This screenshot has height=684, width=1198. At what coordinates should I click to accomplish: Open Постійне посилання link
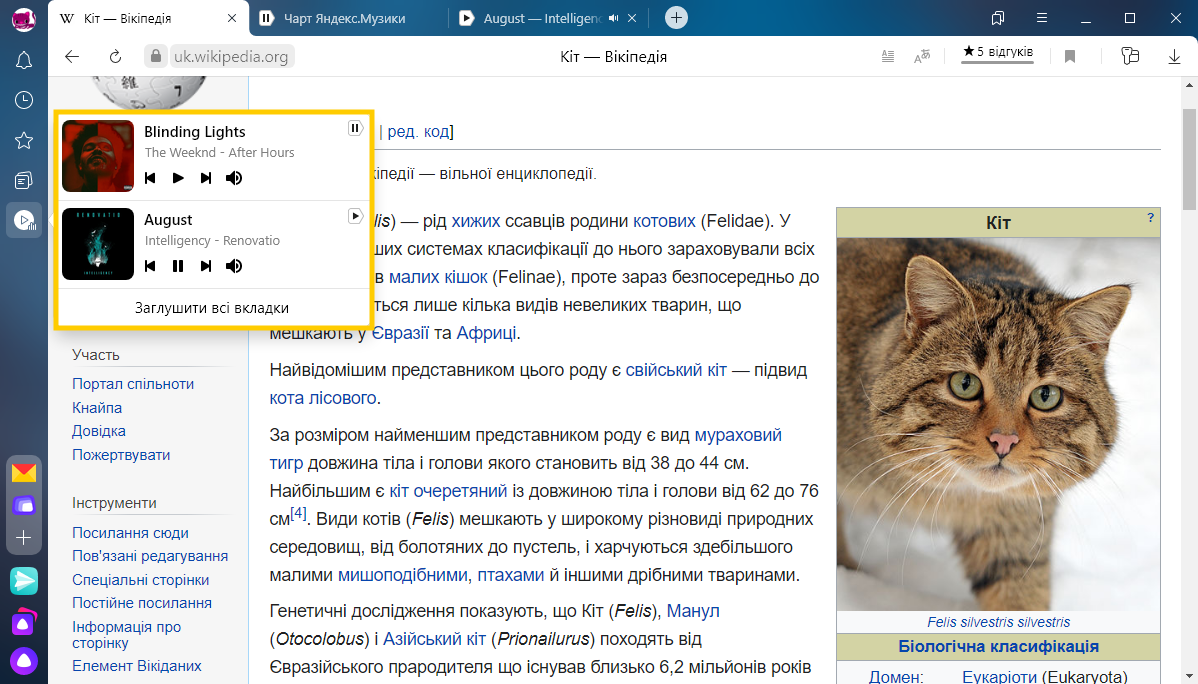coord(142,603)
